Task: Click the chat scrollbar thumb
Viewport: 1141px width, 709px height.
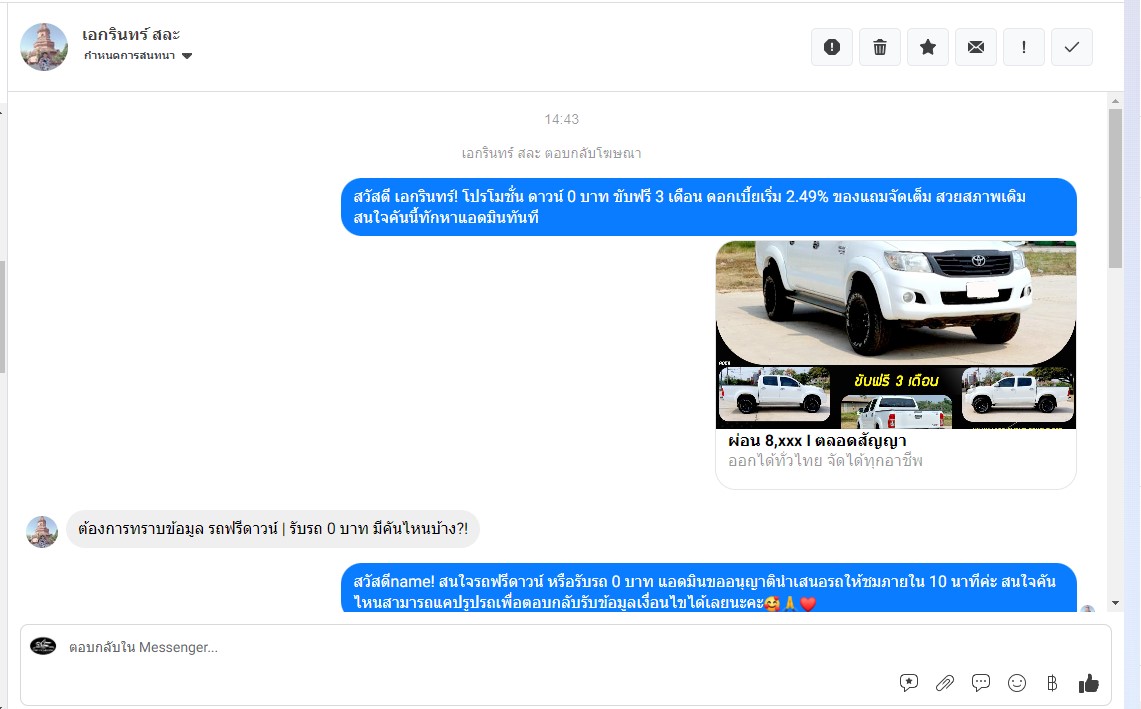Action: (1116, 188)
